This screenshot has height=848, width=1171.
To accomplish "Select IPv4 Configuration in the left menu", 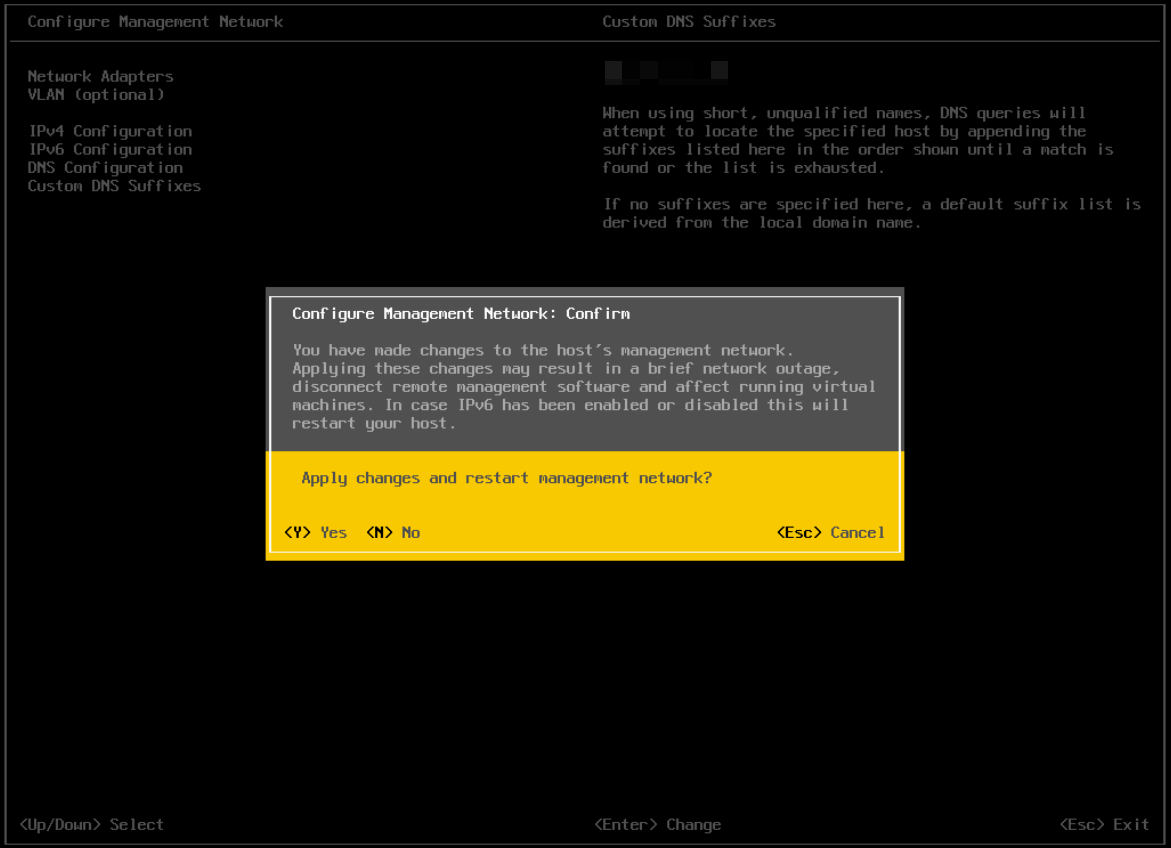I will click(110, 131).
